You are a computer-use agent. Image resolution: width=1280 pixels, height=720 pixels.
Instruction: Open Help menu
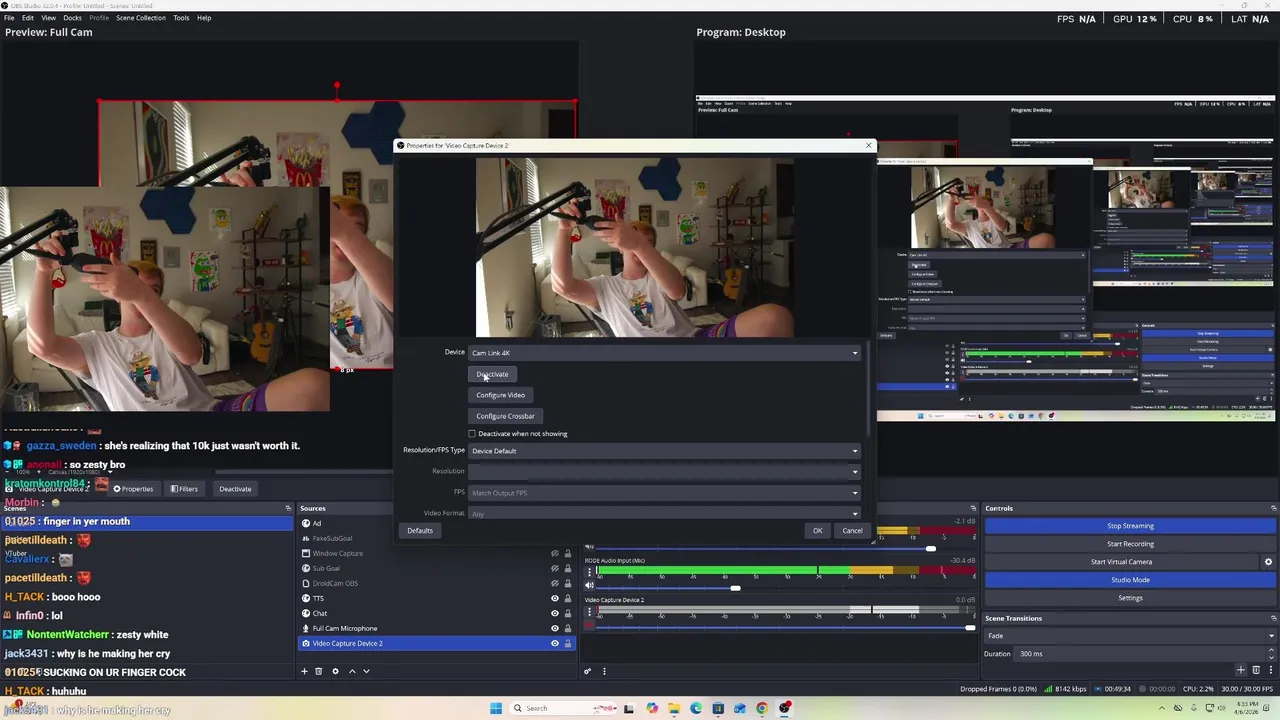[x=204, y=18]
